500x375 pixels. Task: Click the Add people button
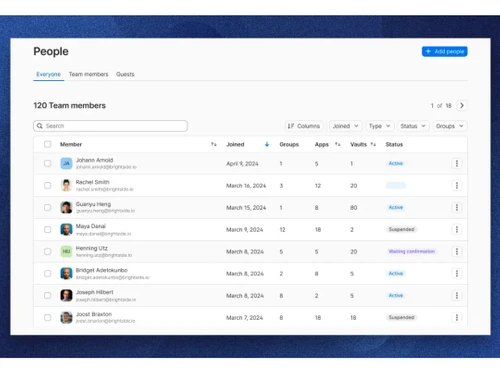click(445, 51)
